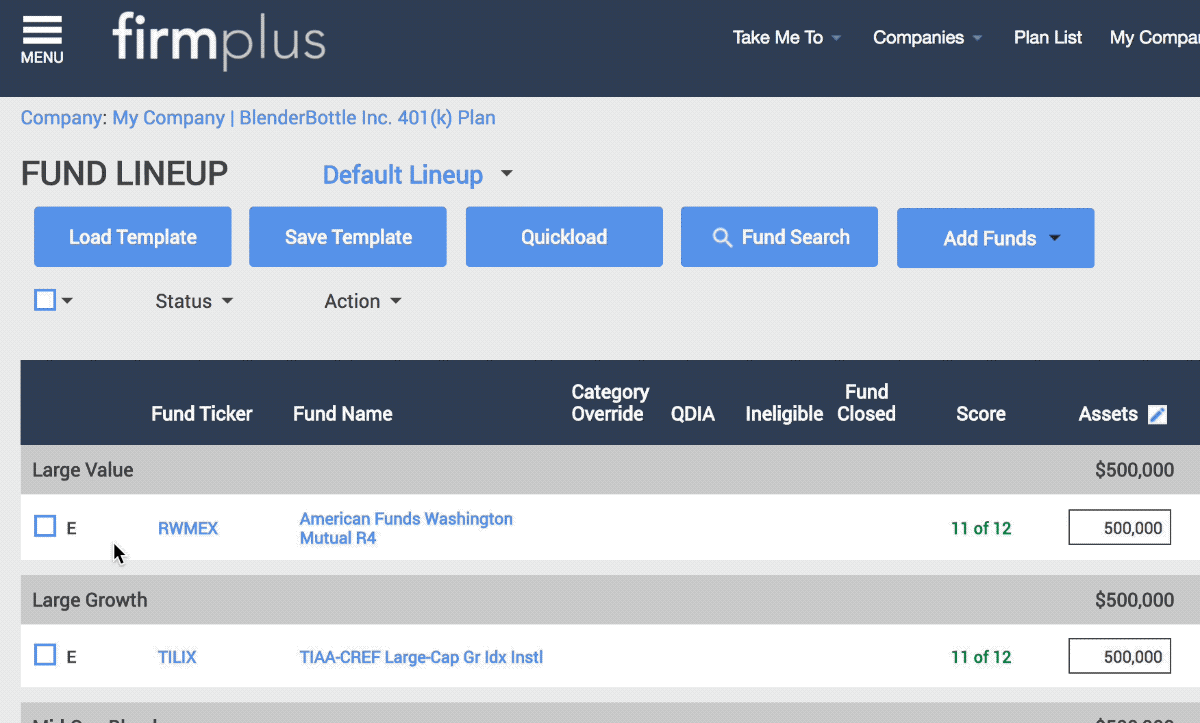Tick the select-all checkbox above the table
The image size is (1200, 723).
tap(45, 300)
